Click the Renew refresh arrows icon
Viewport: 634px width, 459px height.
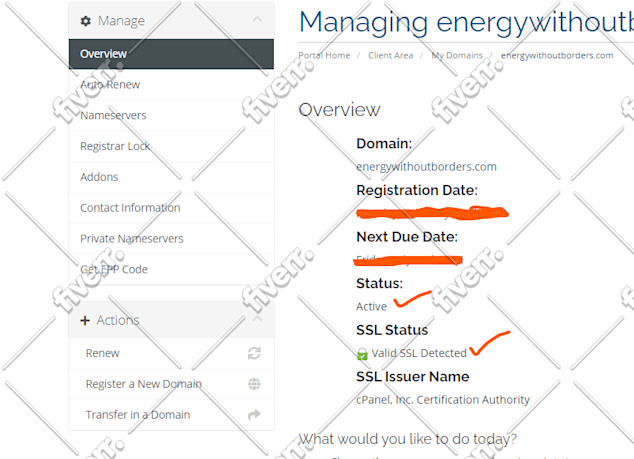(x=254, y=353)
